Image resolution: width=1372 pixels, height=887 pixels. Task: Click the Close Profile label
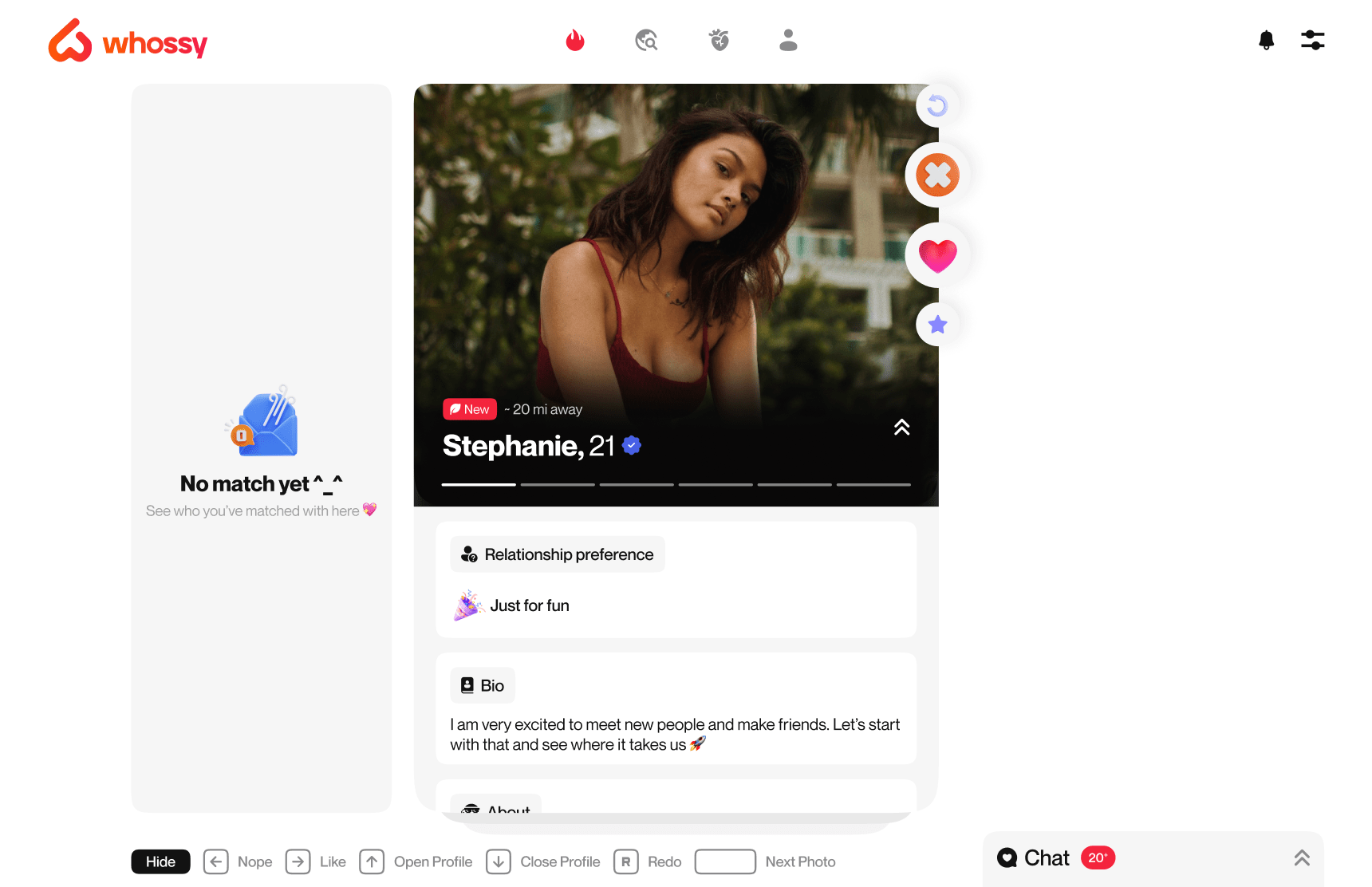[x=560, y=861]
